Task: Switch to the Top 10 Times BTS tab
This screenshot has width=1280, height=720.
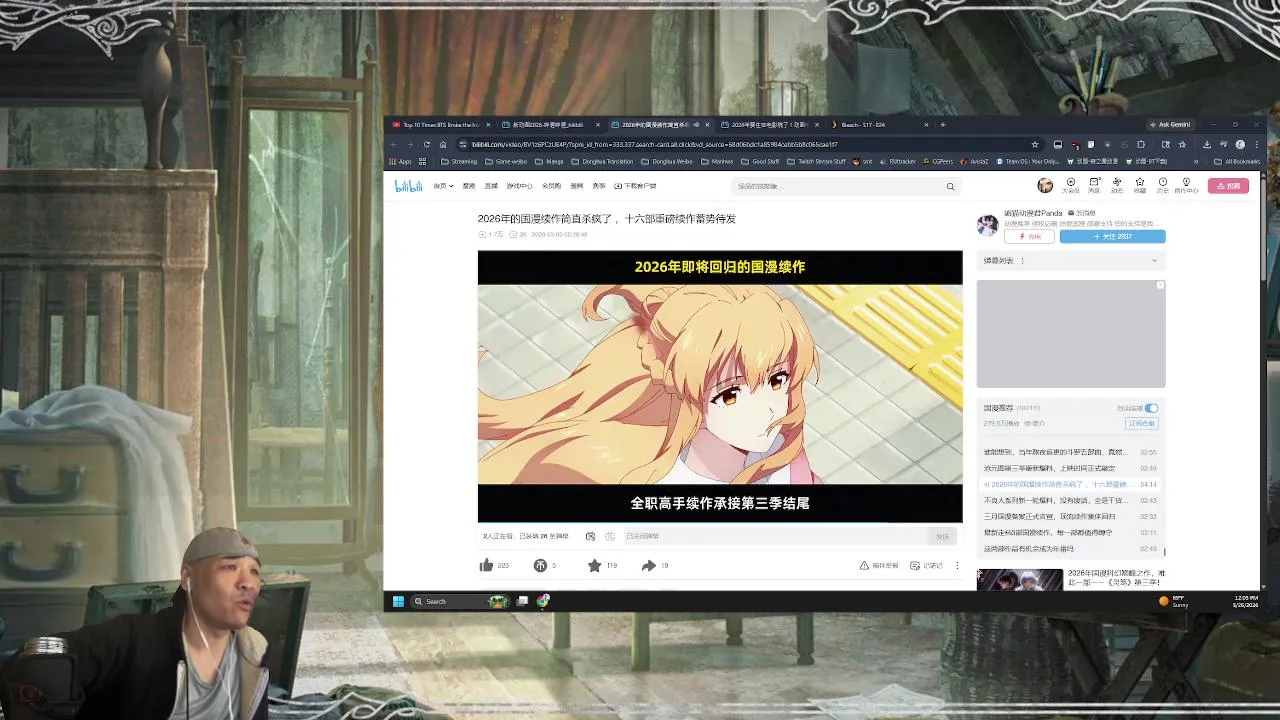Action: (440, 125)
